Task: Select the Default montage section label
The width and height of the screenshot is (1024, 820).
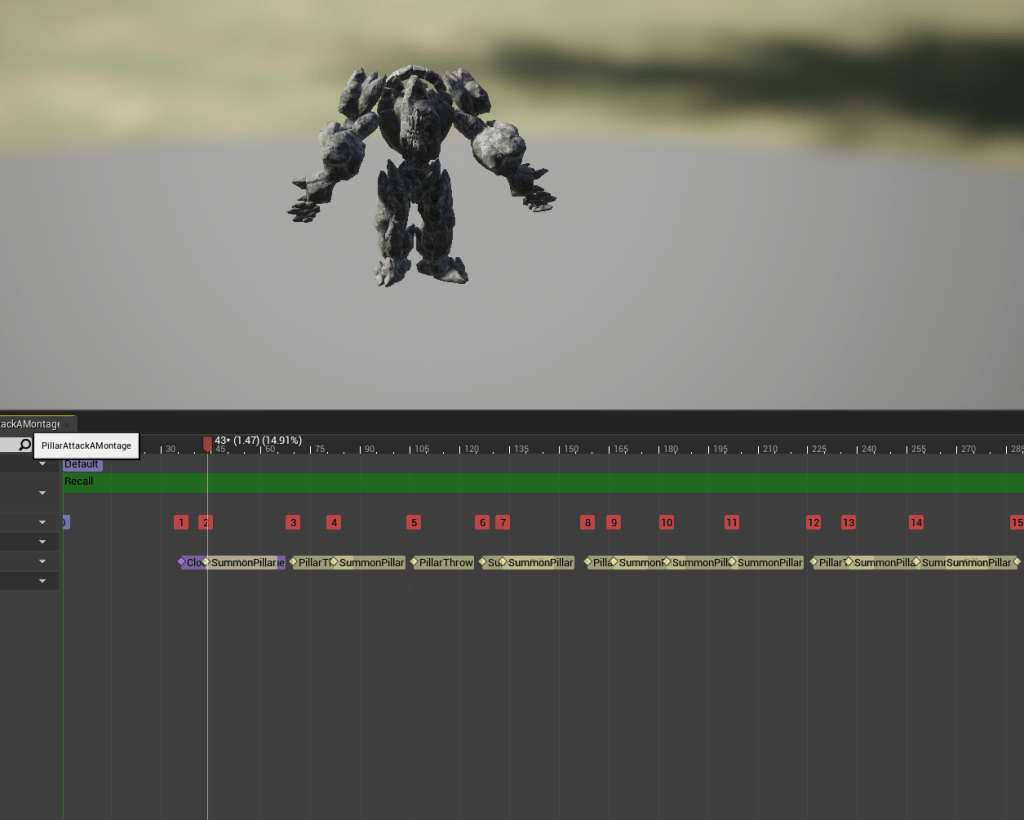Action: click(x=82, y=465)
